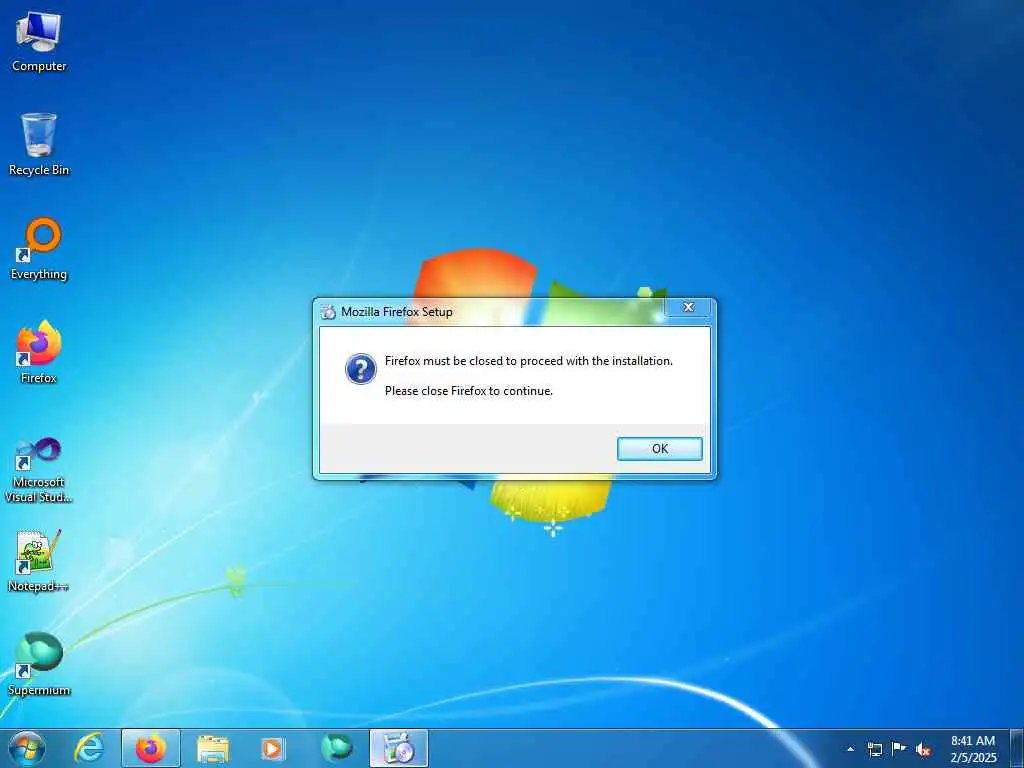Click the question mark icon in the dialog
The width and height of the screenshot is (1024, 768).
[360, 369]
